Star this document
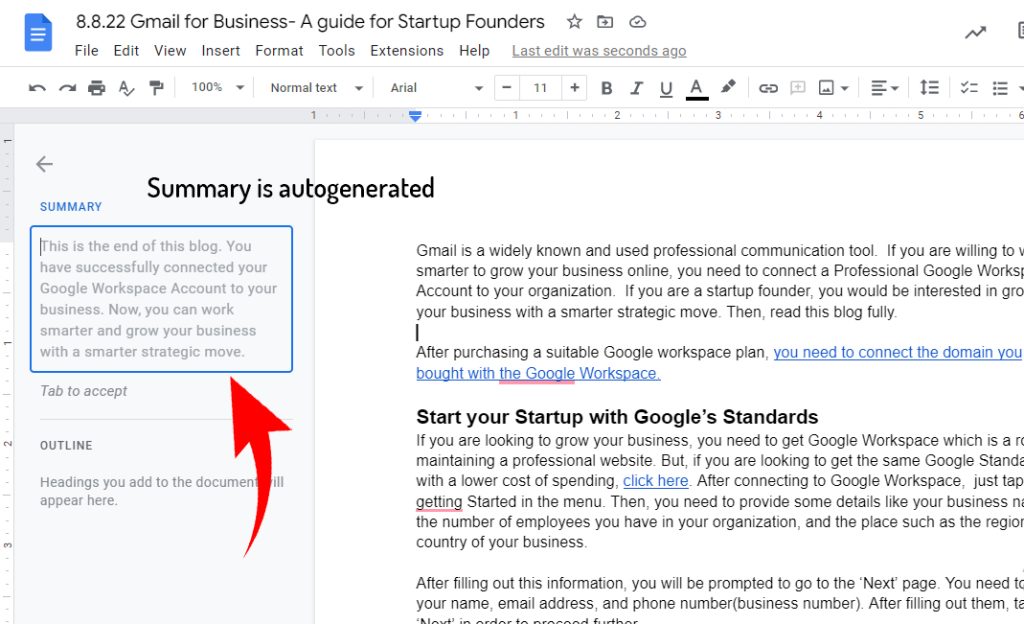The width and height of the screenshot is (1024, 624). [574, 22]
